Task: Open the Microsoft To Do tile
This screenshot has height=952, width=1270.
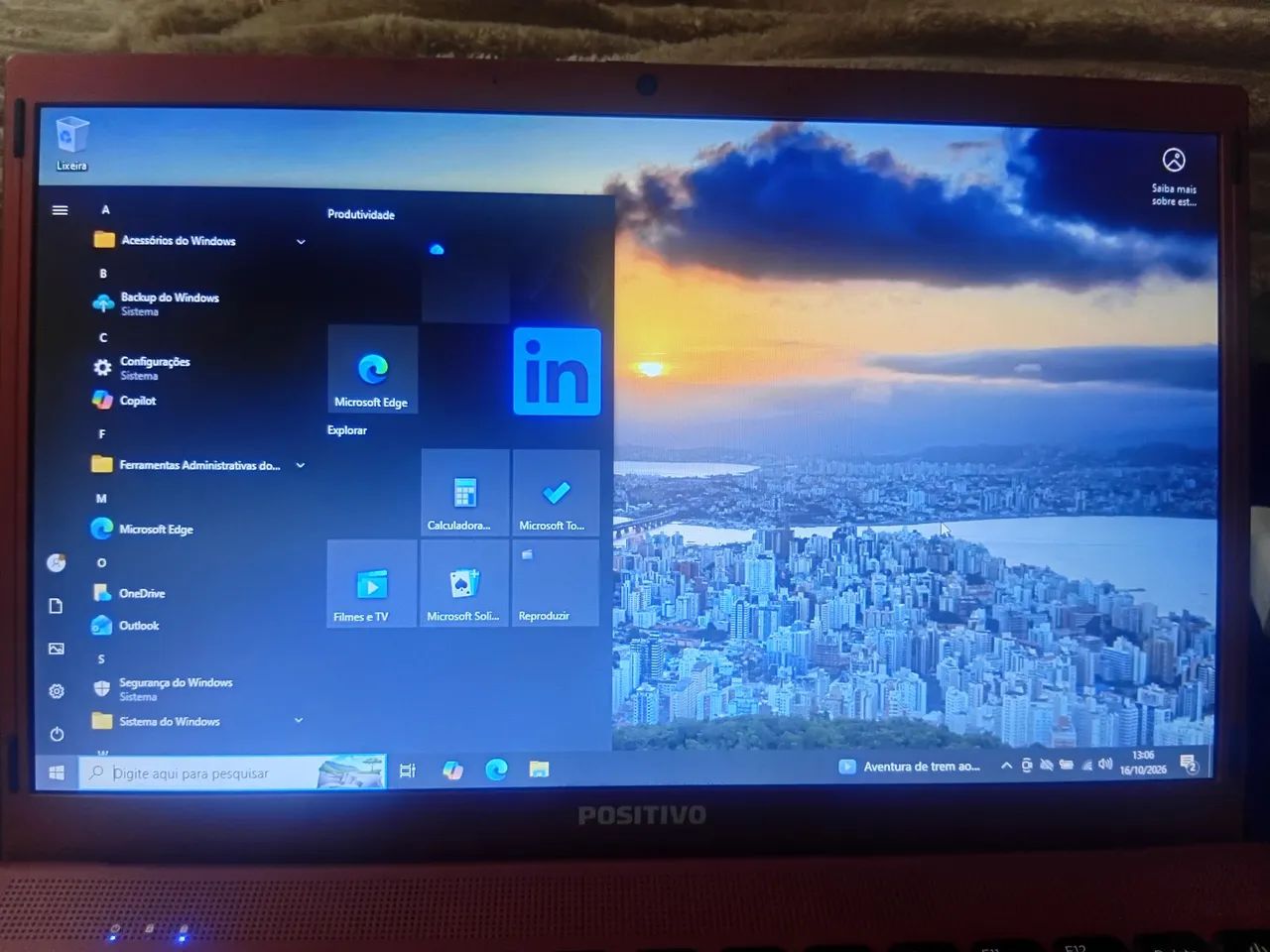Action: [x=556, y=493]
